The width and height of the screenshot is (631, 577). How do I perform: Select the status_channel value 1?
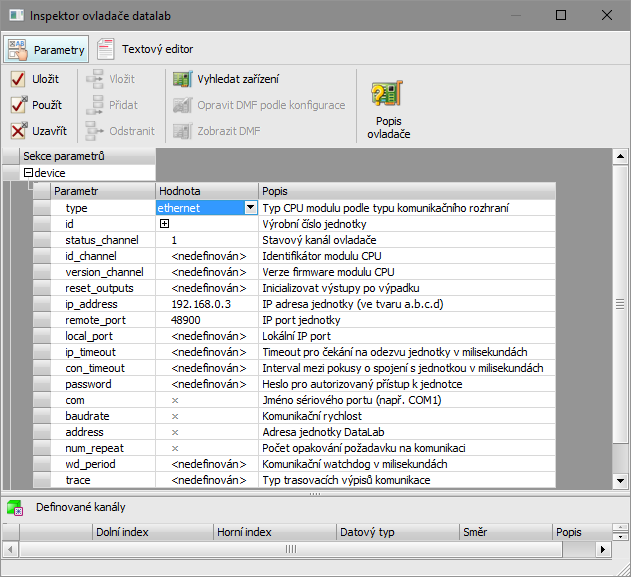207,240
